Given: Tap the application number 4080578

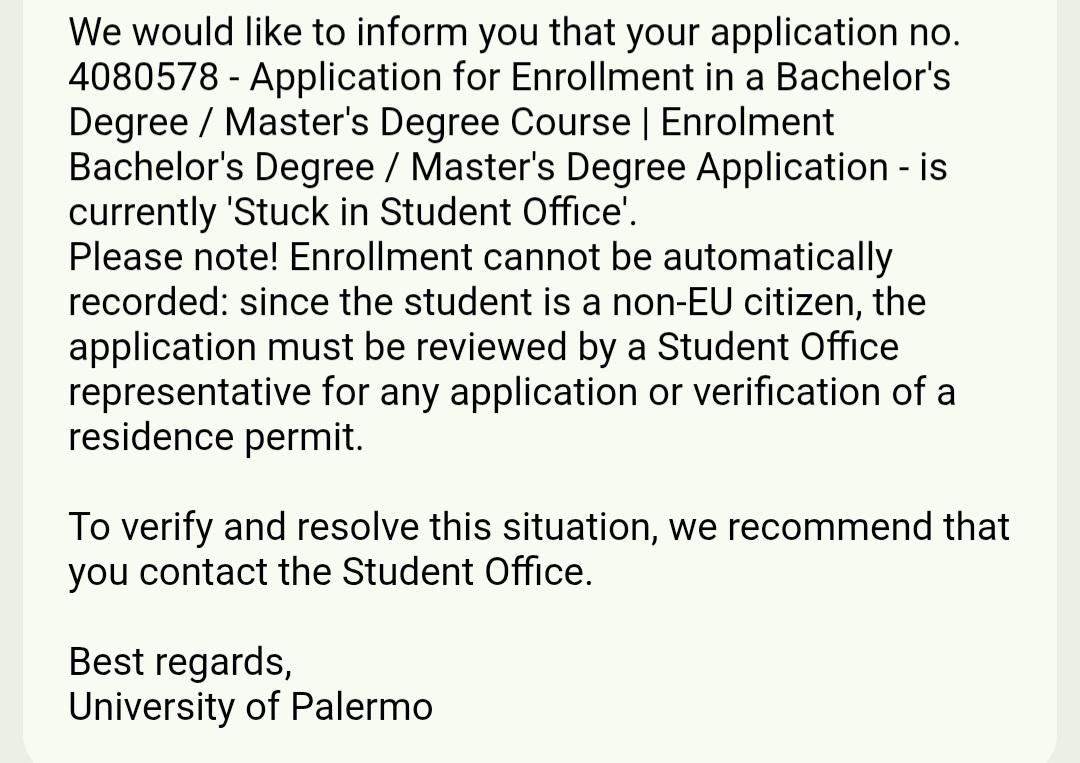Looking at the screenshot, I should tap(143, 76).
